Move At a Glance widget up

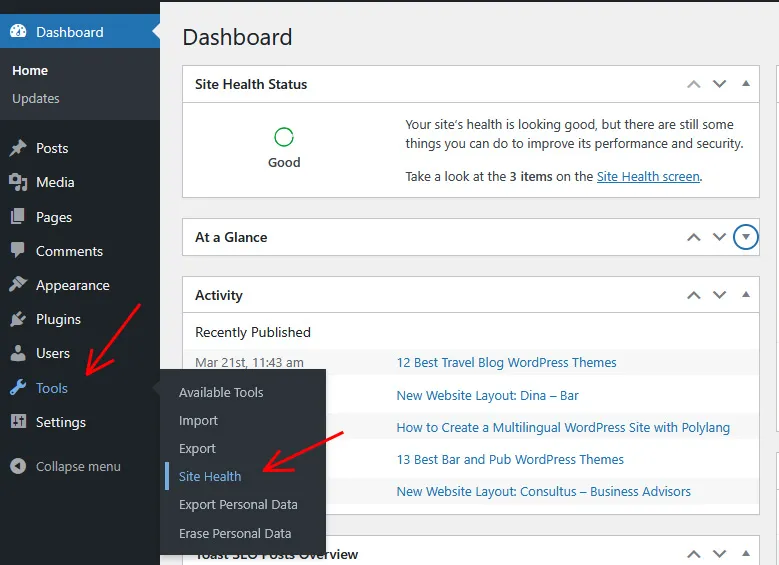(694, 237)
